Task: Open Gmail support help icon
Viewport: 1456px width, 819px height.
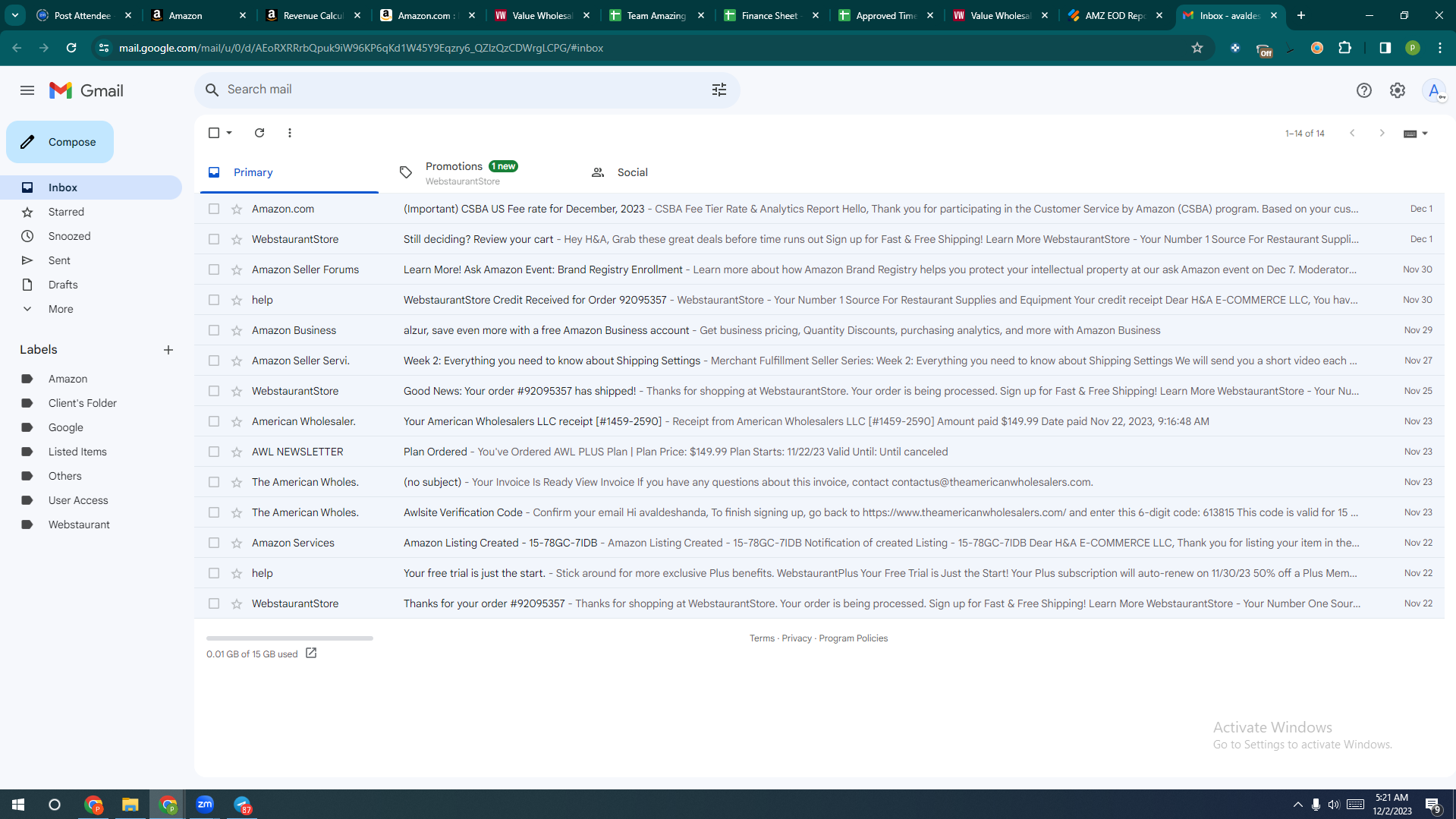Action: [1364, 90]
